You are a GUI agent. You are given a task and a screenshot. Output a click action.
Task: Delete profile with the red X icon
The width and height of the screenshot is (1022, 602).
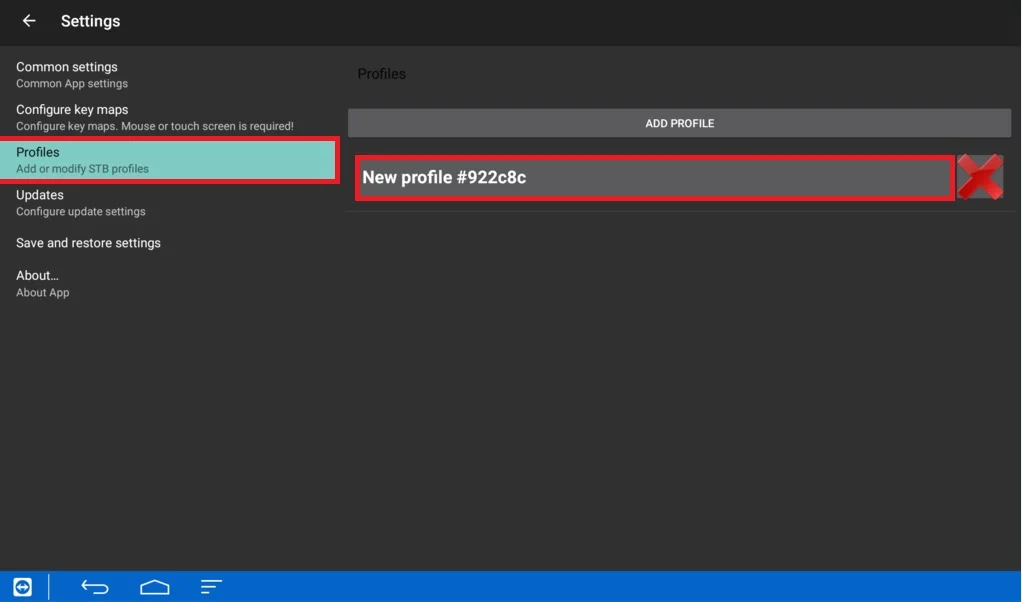click(x=979, y=178)
